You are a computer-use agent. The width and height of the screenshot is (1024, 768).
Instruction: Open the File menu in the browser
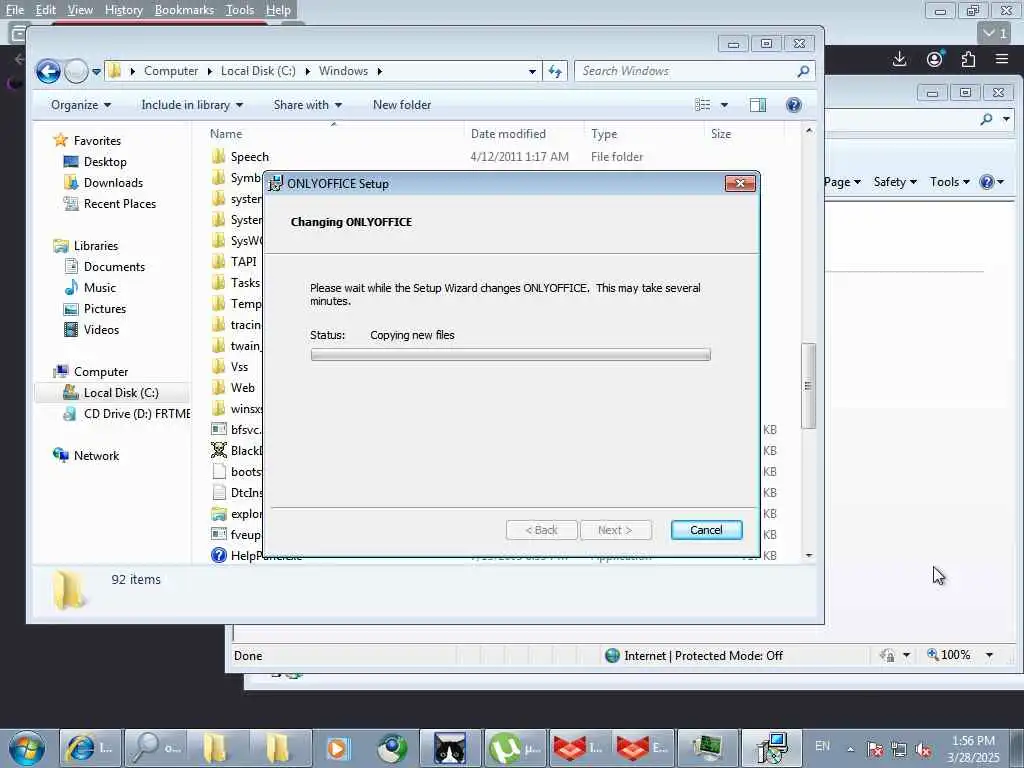pos(14,10)
